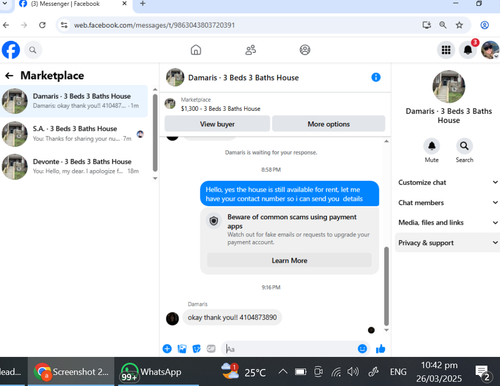Click the Facebook search magnifier icon
Screen dimensions: 500x386
(x=32, y=50)
